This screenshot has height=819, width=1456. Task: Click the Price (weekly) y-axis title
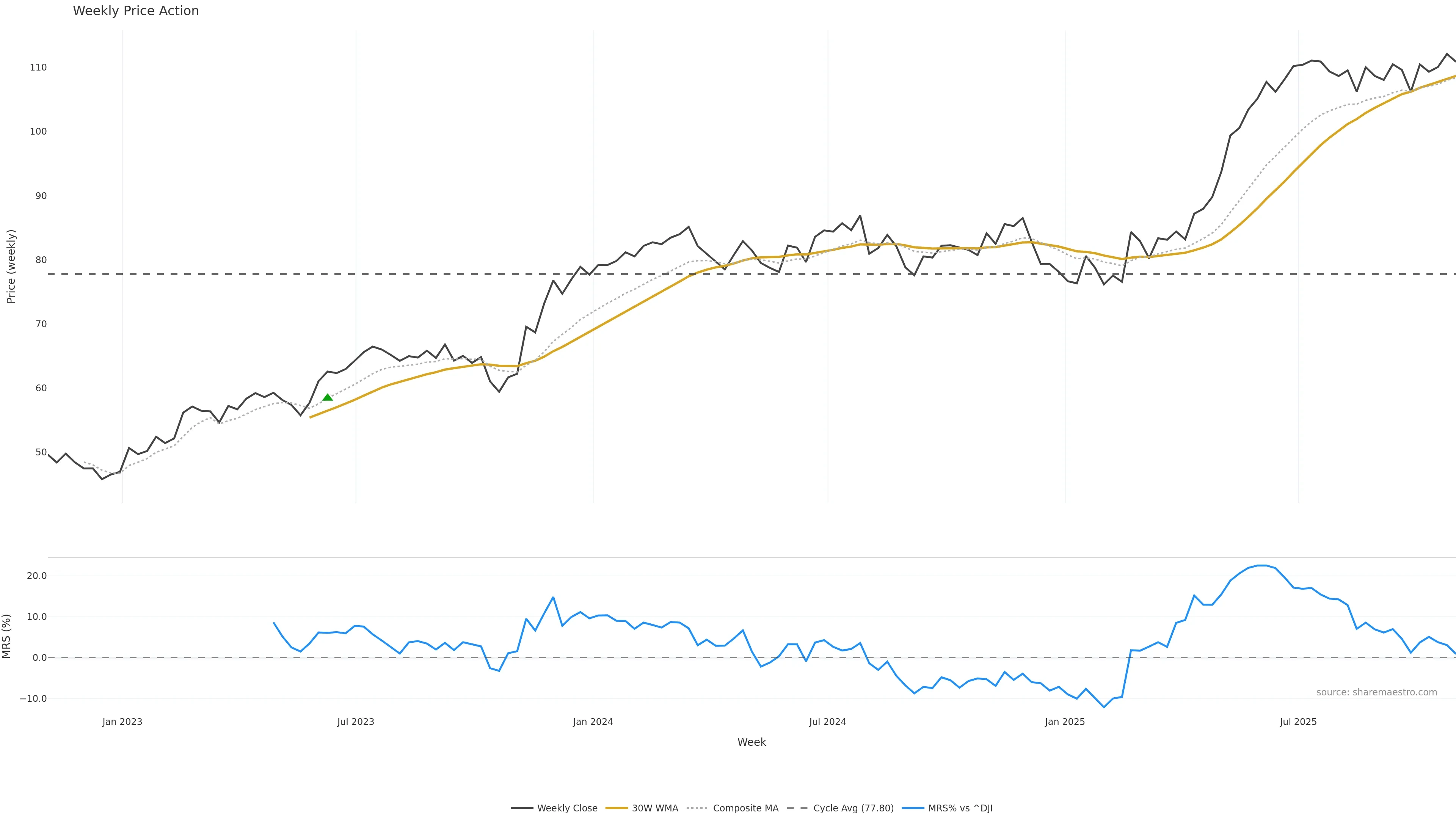click(x=11, y=266)
